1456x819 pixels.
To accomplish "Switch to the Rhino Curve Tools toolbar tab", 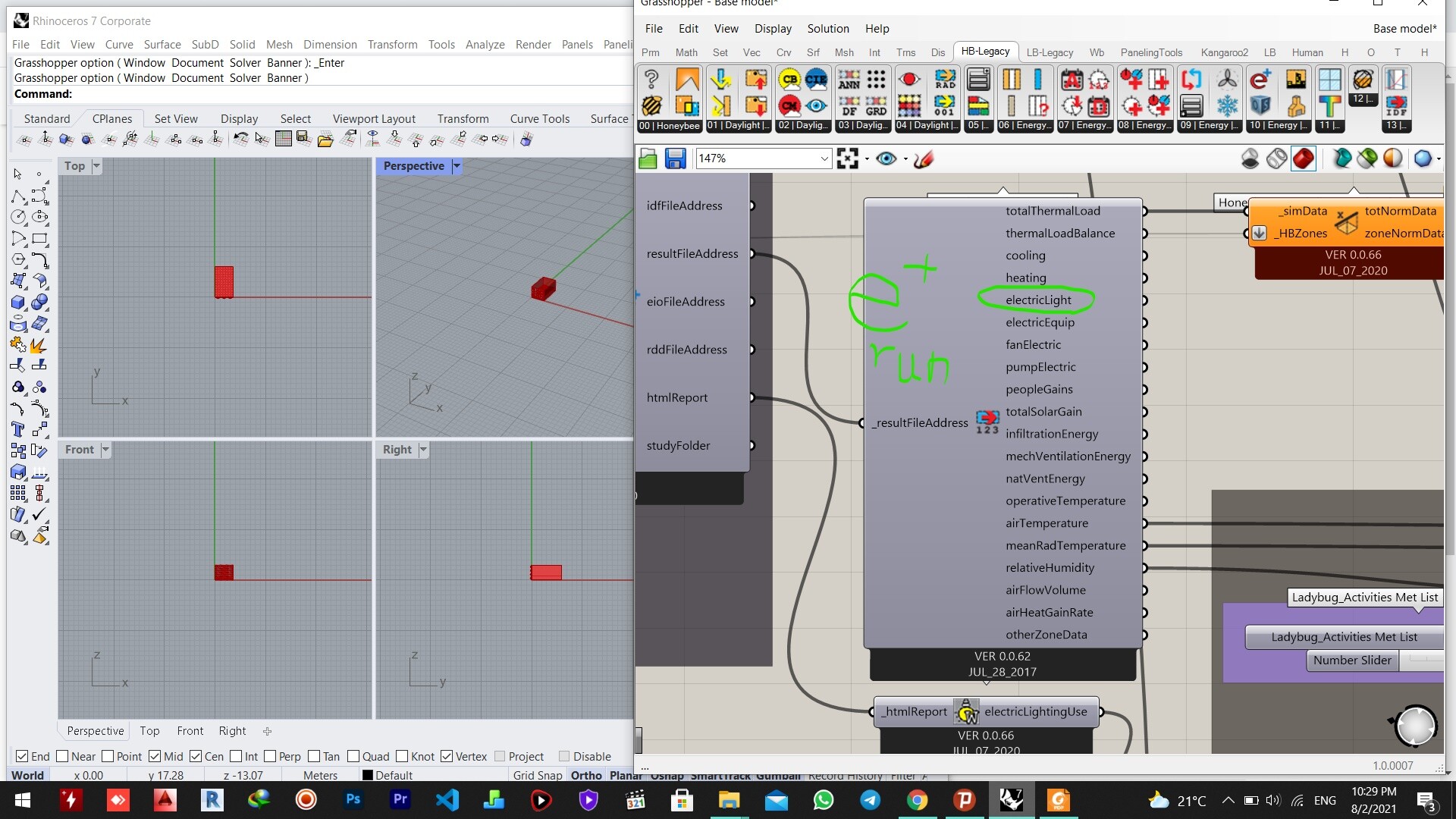I will (x=539, y=118).
